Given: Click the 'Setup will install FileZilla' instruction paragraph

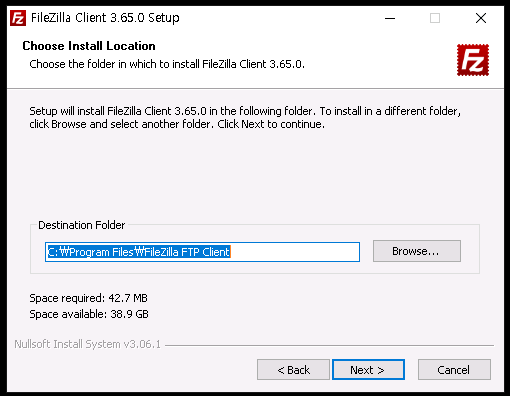Looking at the screenshot, I should pos(245,117).
